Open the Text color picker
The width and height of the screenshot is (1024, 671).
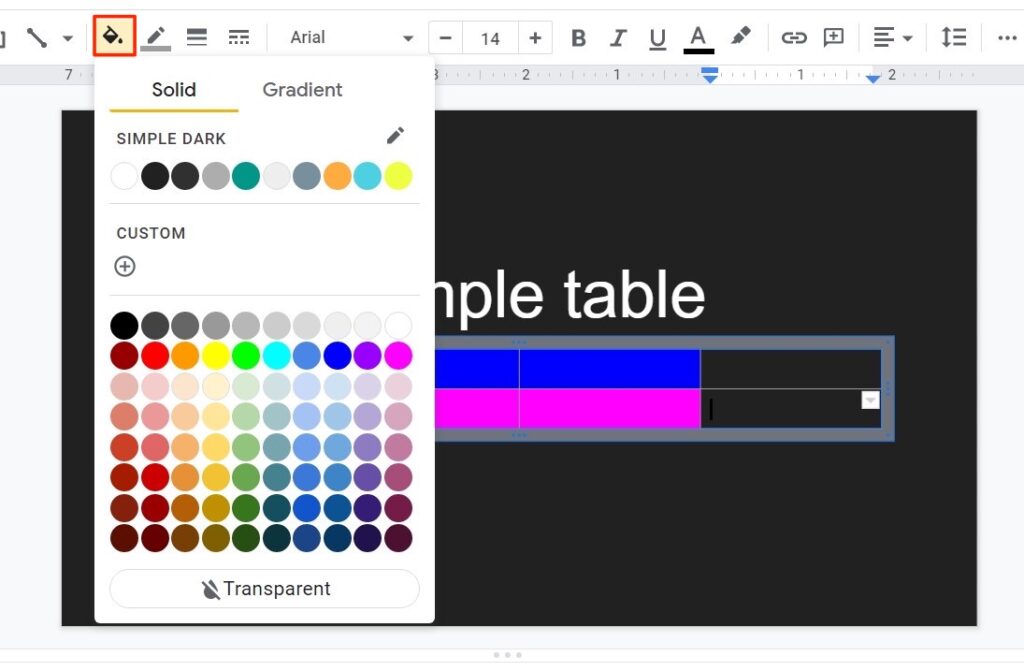tap(698, 37)
